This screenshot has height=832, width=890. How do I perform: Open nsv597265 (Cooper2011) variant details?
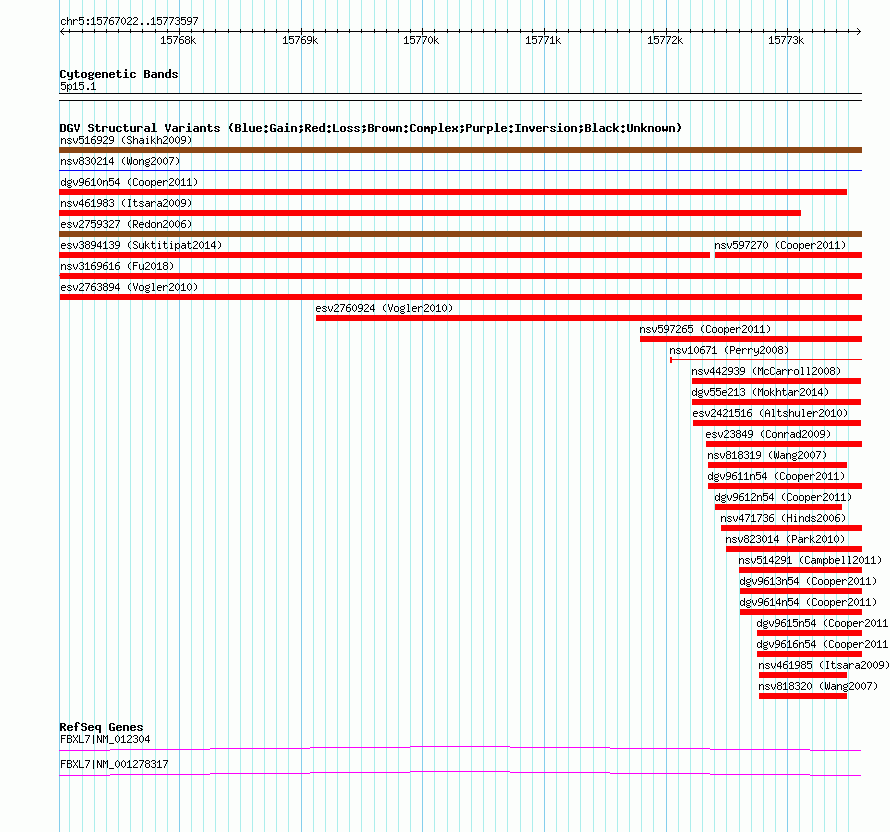click(x=705, y=329)
